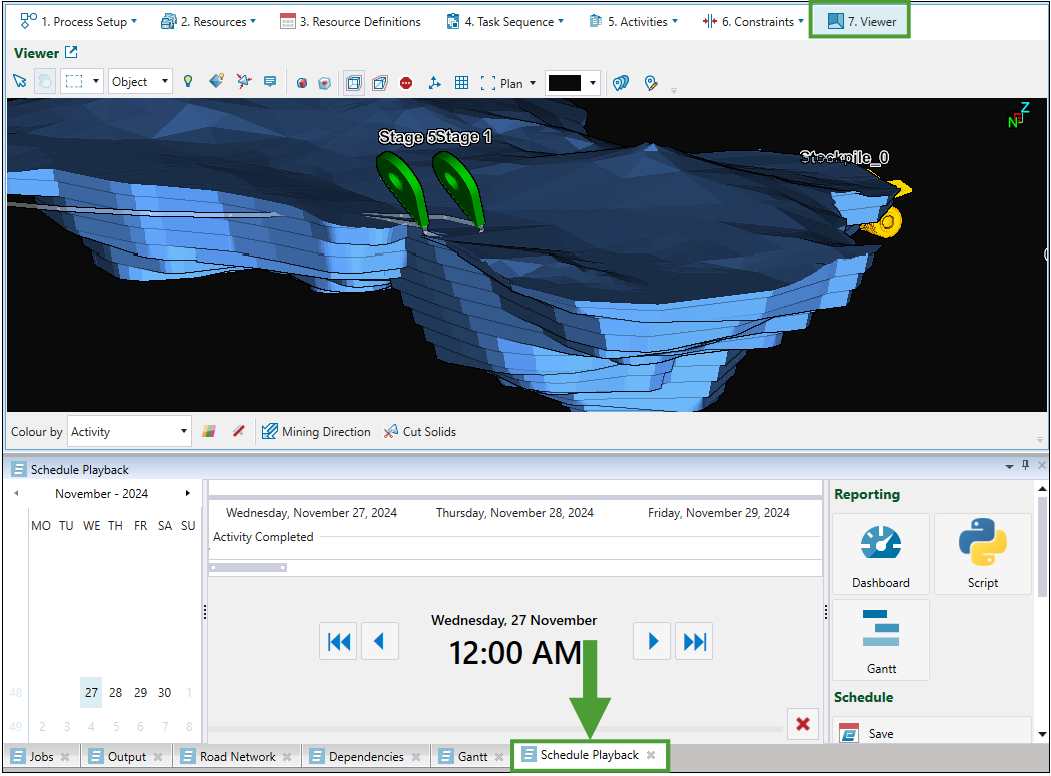Open the Colour by Activity dropdown
Screen dimensions: 1051x776
click(129, 432)
